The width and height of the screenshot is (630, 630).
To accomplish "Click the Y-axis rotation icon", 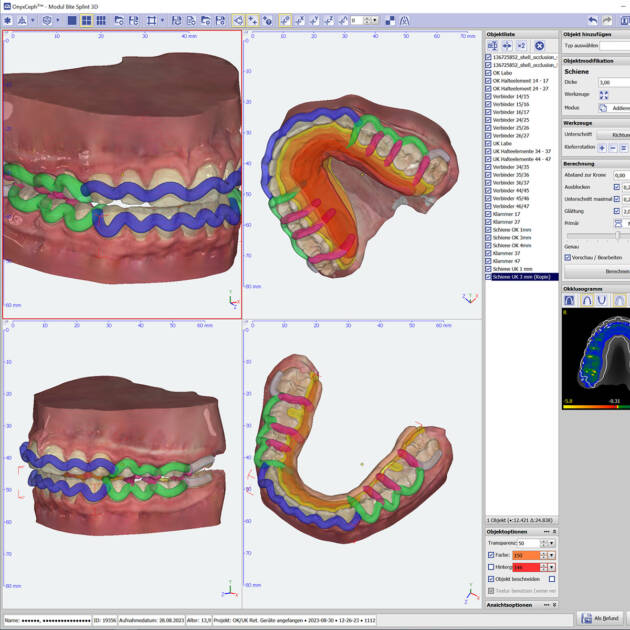I will tap(314, 20).
